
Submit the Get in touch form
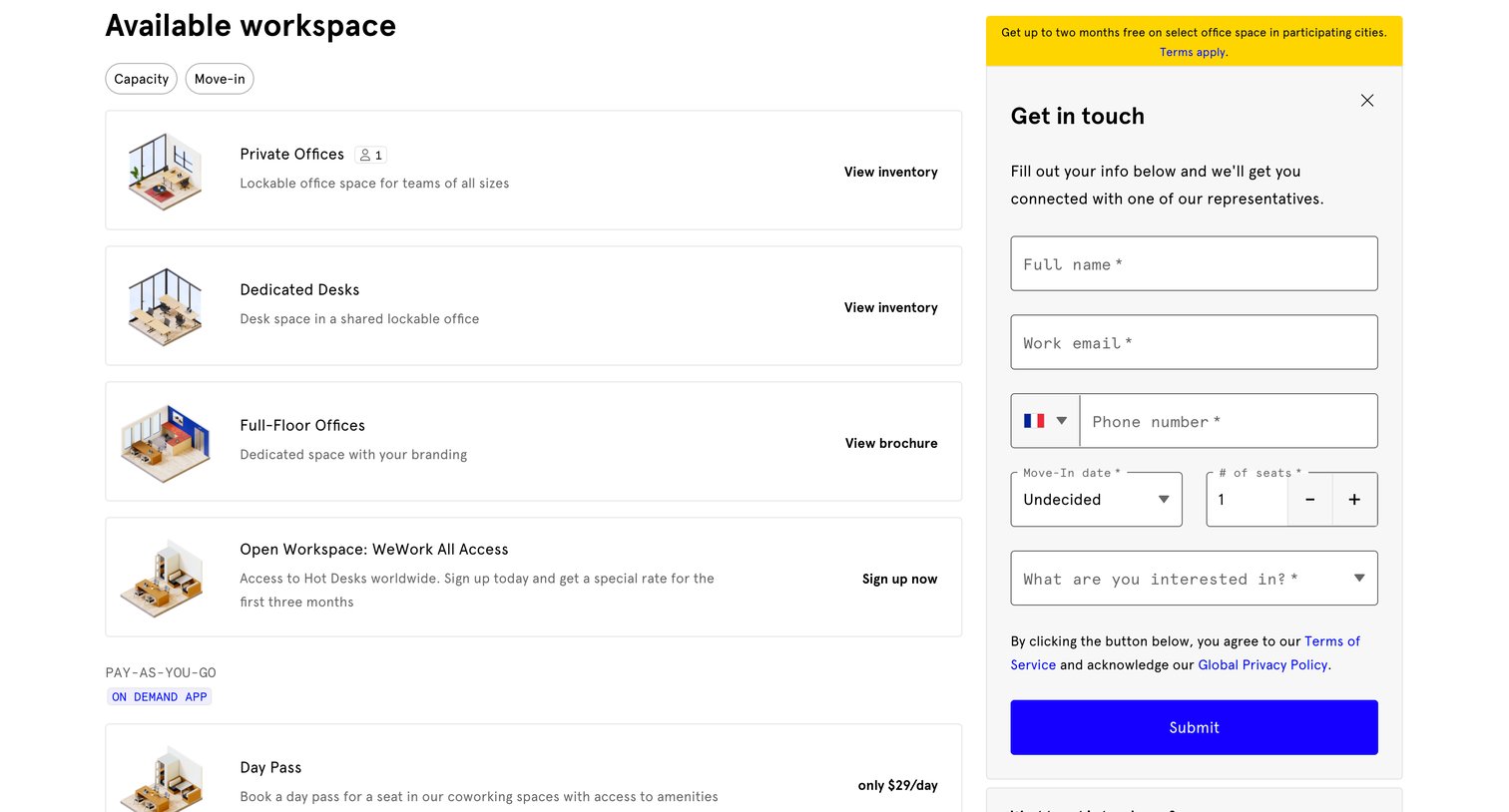[1194, 727]
